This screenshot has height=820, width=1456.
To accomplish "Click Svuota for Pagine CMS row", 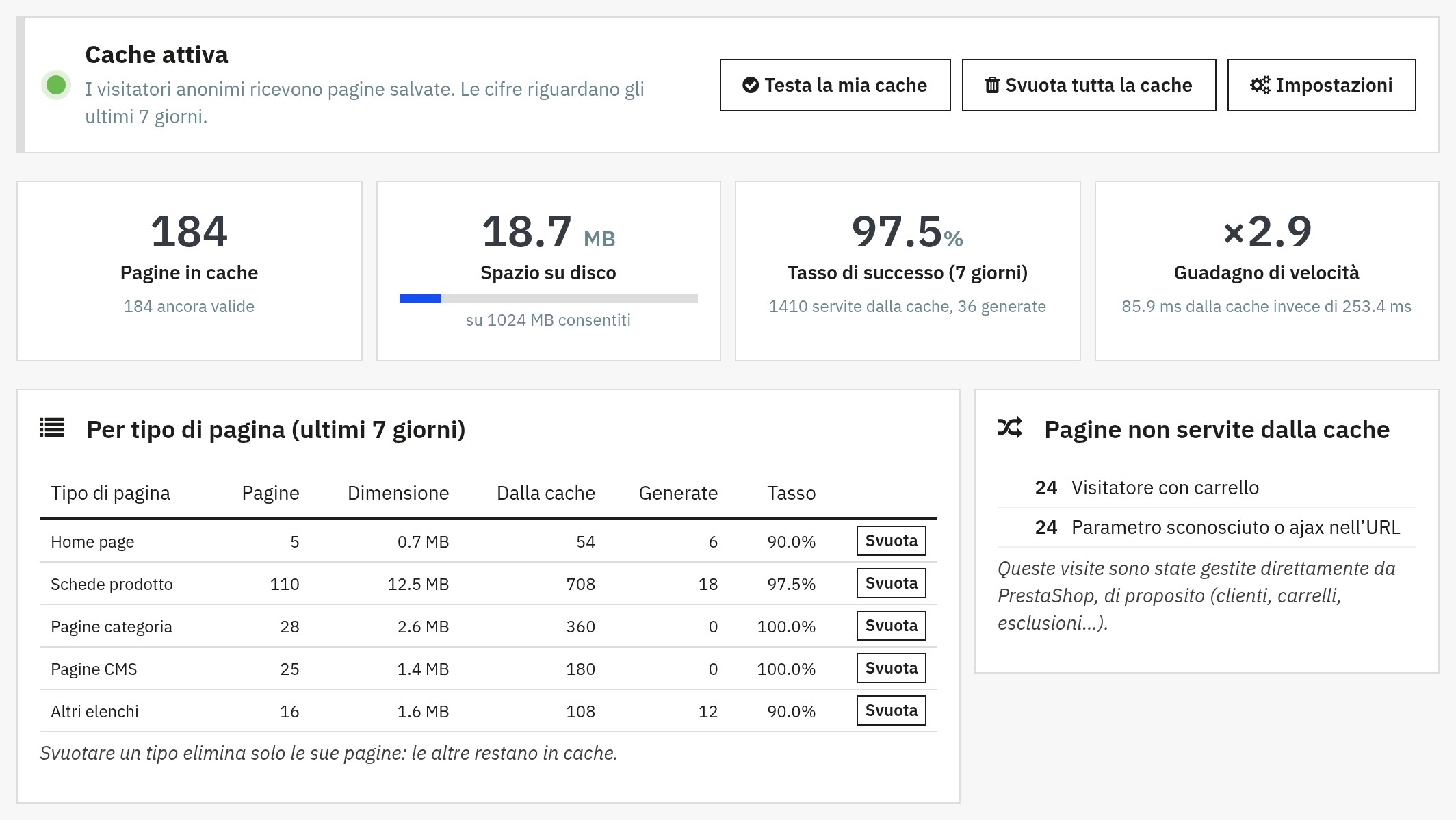I will pos(892,668).
